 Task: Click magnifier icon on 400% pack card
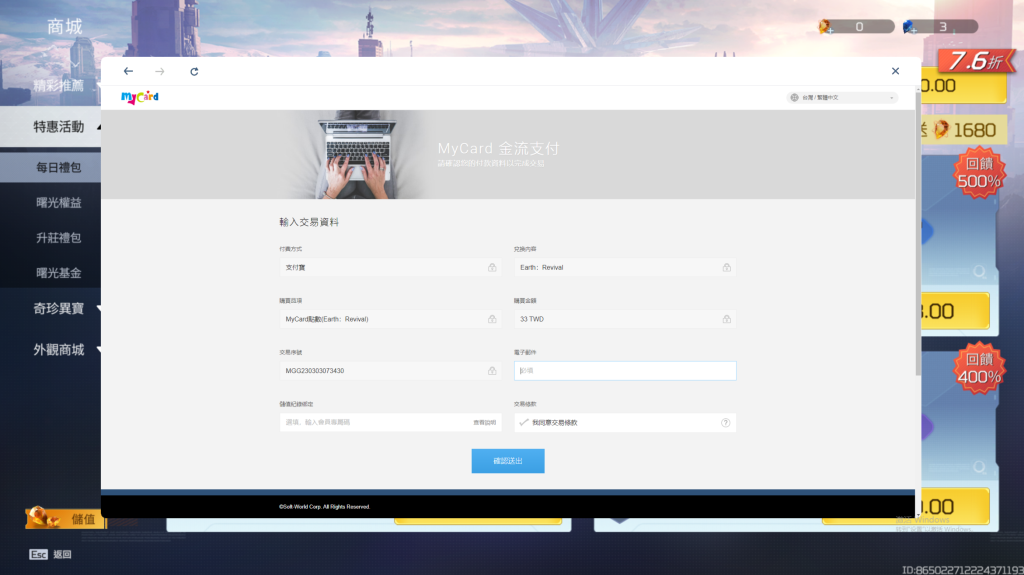tap(979, 467)
